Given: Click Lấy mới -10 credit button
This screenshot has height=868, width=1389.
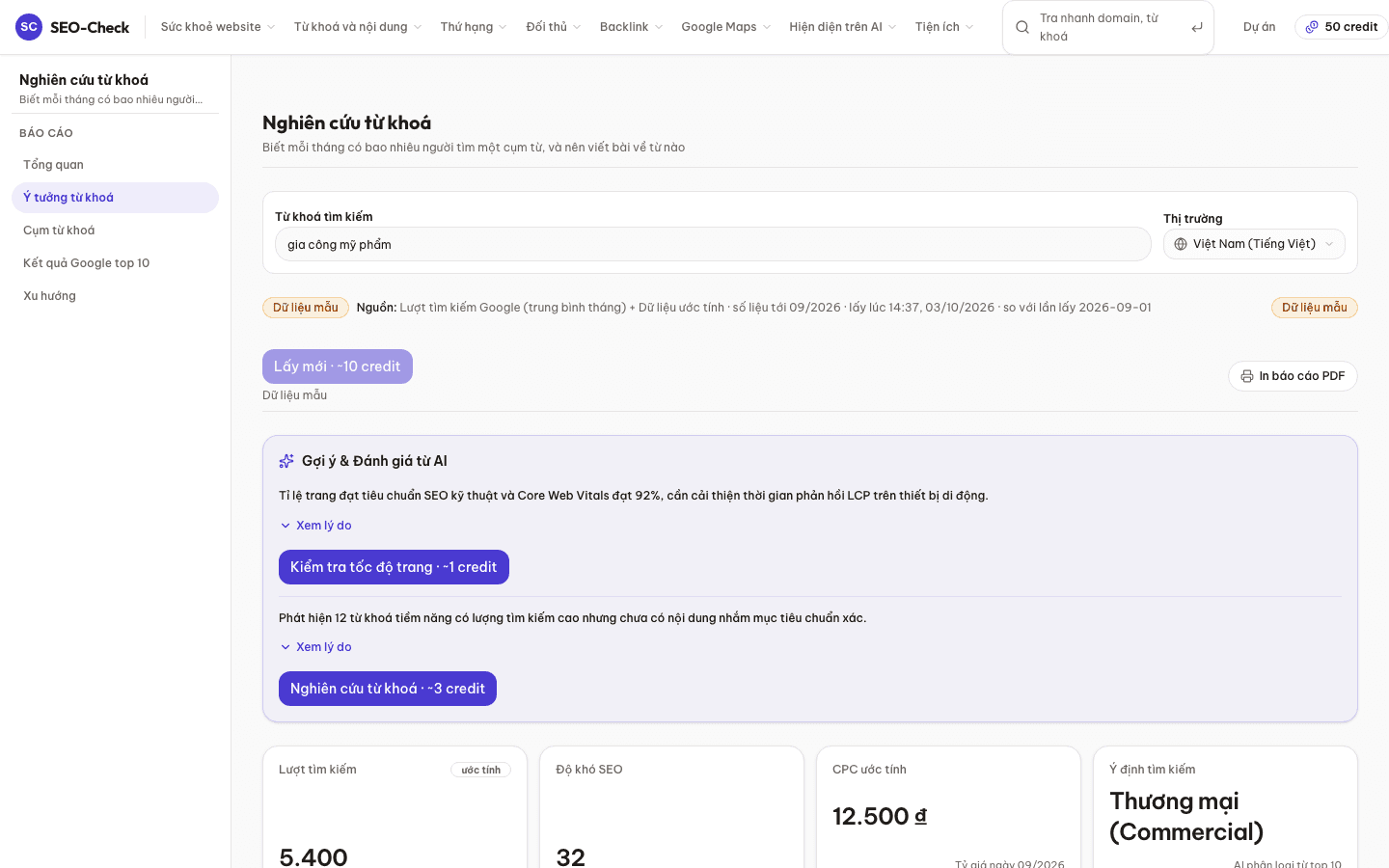Looking at the screenshot, I should point(338,366).
